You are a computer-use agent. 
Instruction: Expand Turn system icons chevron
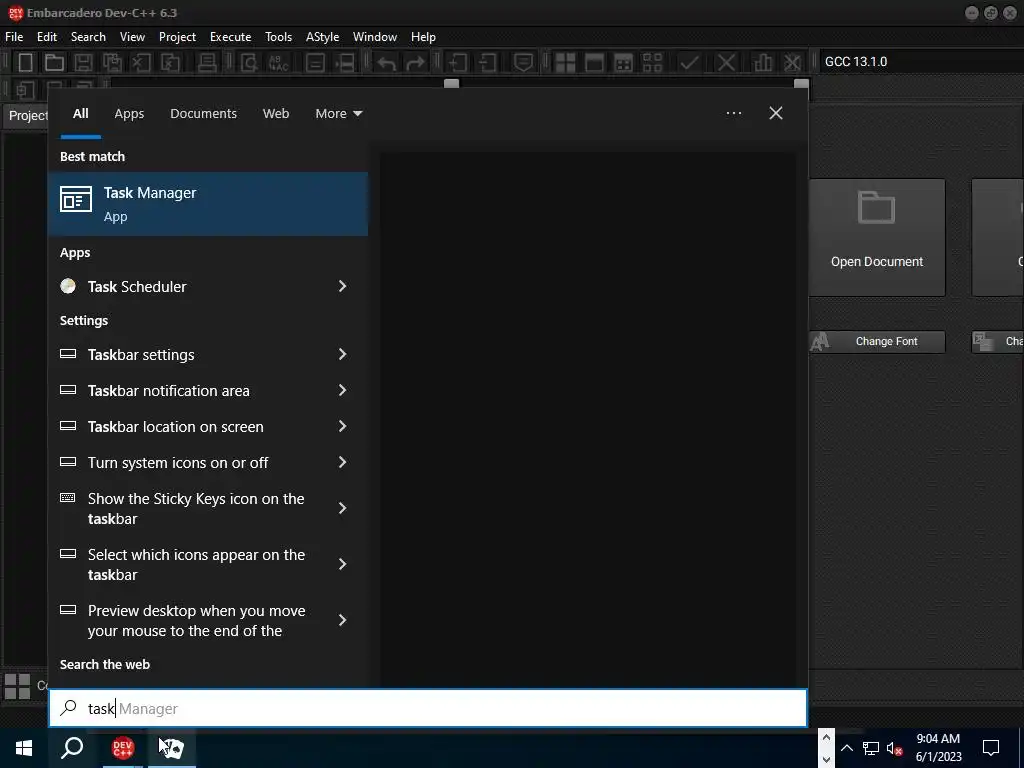click(x=342, y=462)
